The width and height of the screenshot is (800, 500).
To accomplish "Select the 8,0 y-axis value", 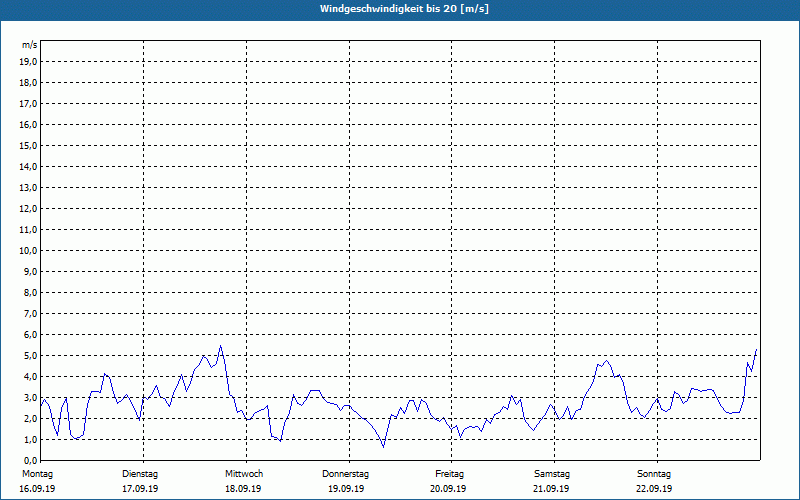I will 30,292.
